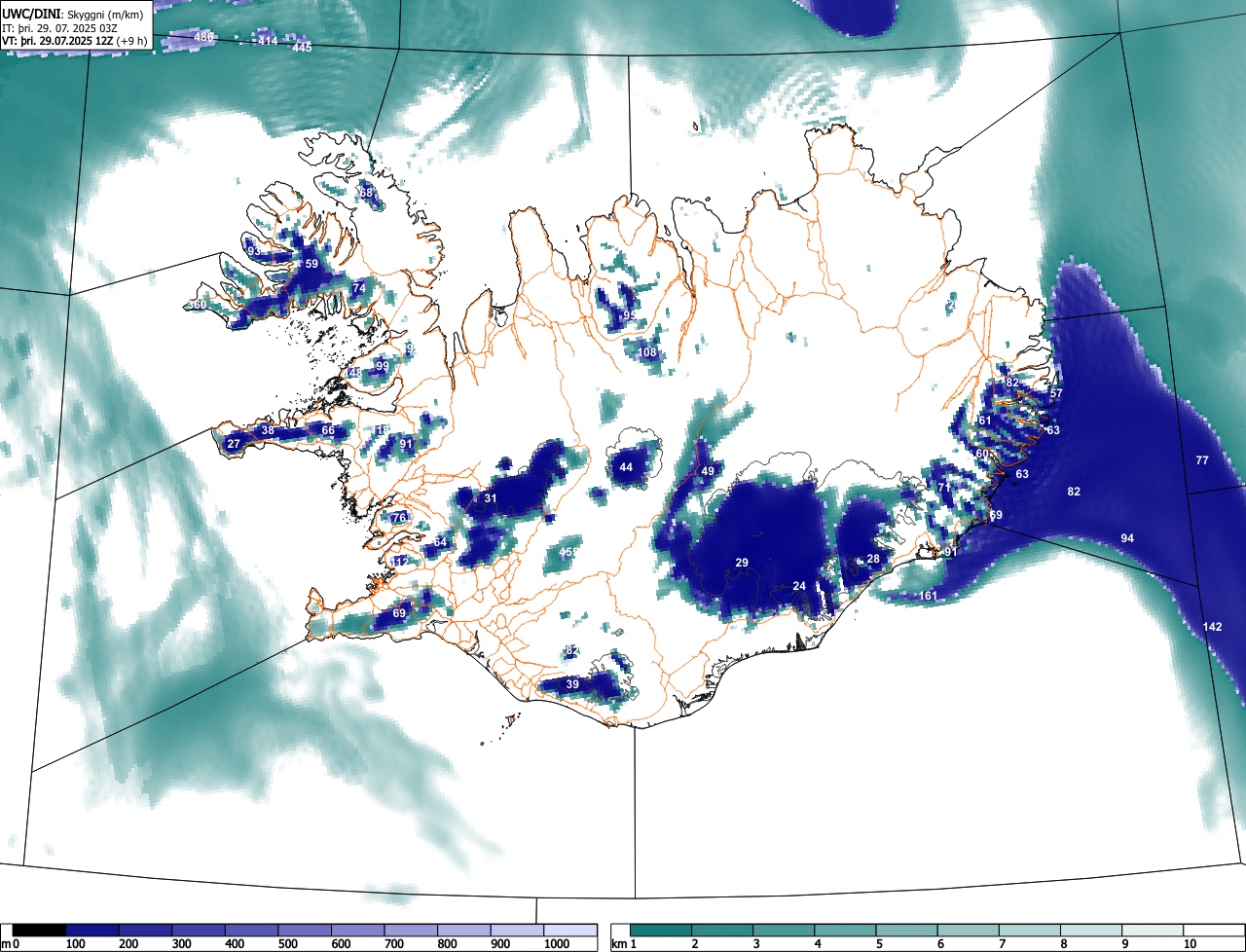Click the map value '28'
Image resolution: width=1246 pixels, height=952 pixels.
873,559
